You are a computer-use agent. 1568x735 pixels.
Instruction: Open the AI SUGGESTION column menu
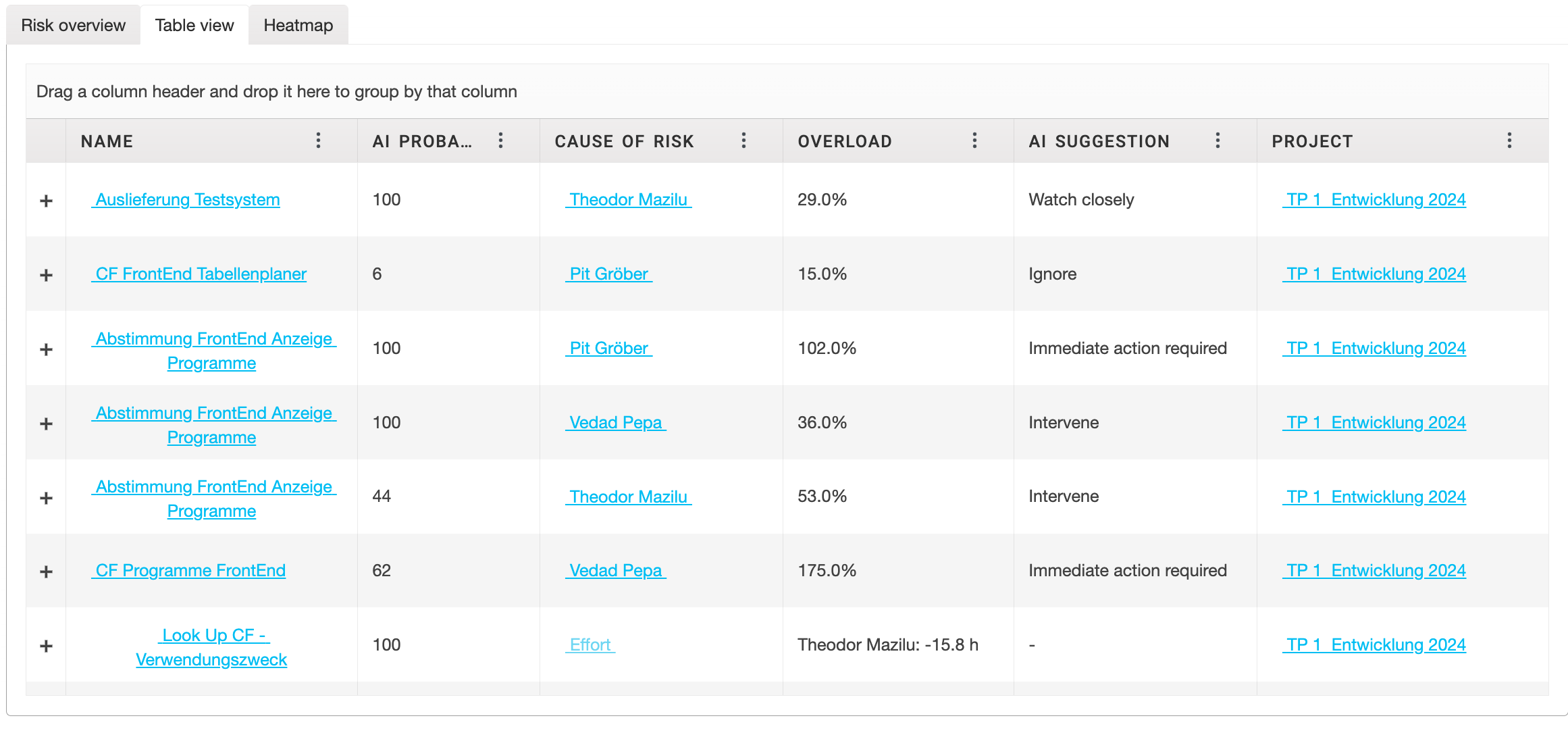click(x=1218, y=141)
